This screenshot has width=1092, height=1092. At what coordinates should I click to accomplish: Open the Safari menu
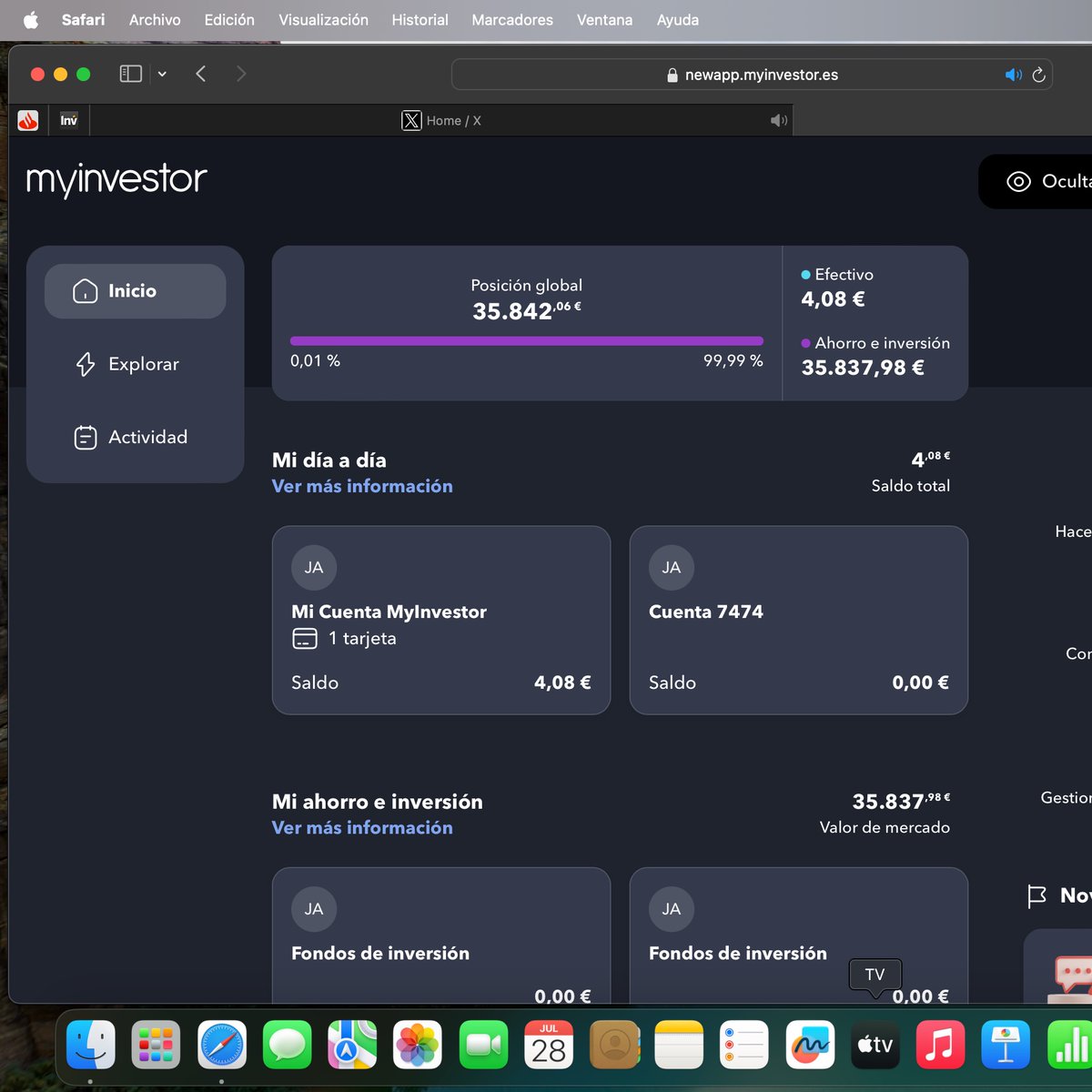[83, 20]
